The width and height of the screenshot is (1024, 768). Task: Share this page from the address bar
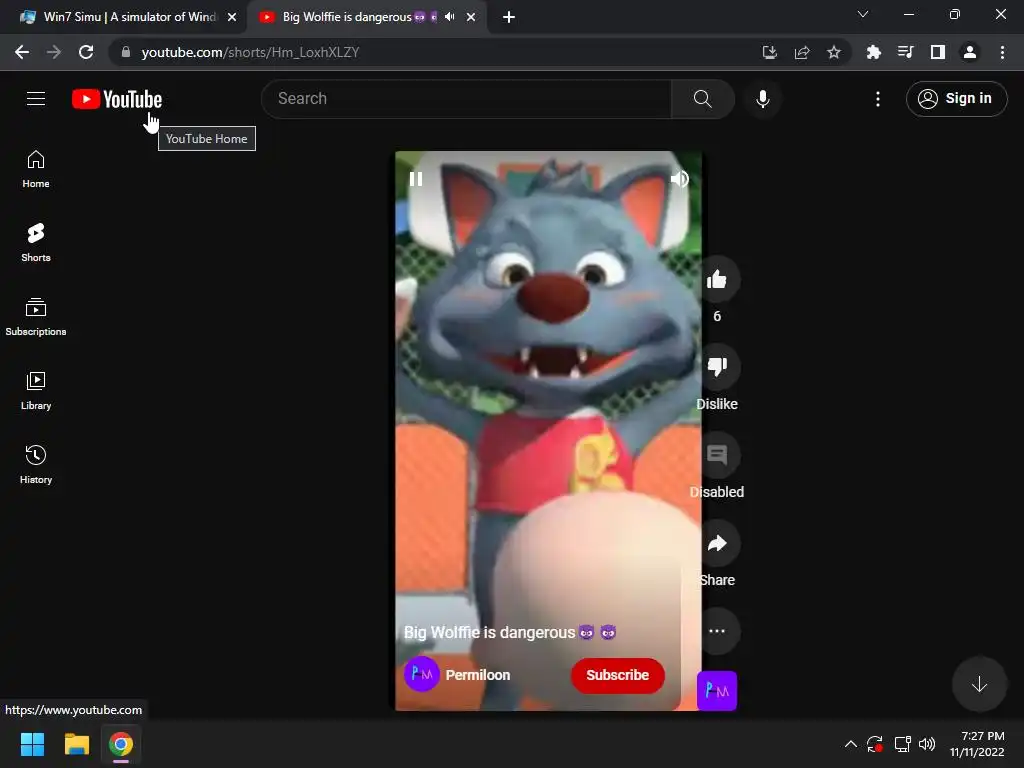[x=802, y=52]
